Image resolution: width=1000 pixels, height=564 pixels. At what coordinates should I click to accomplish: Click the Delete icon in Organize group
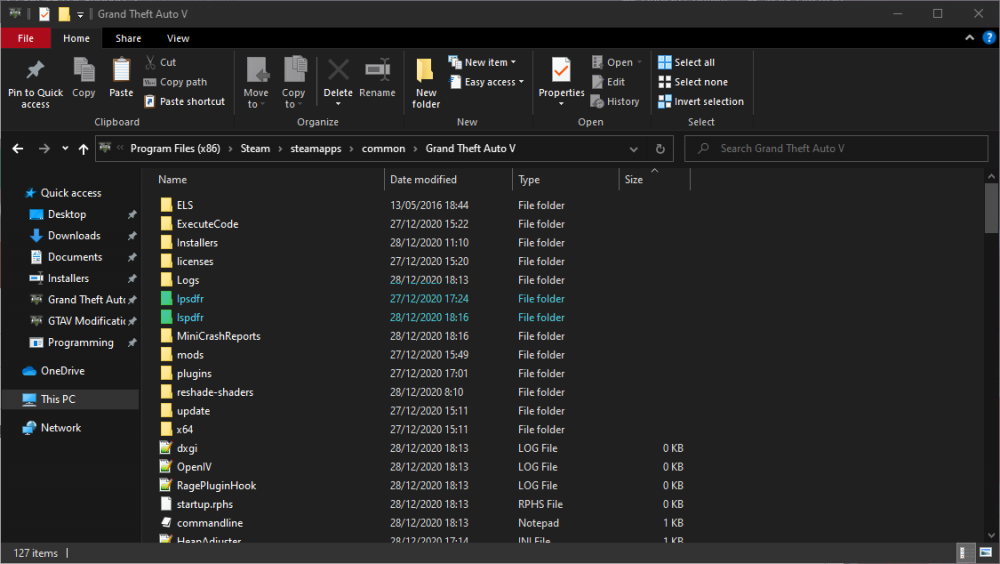click(338, 72)
